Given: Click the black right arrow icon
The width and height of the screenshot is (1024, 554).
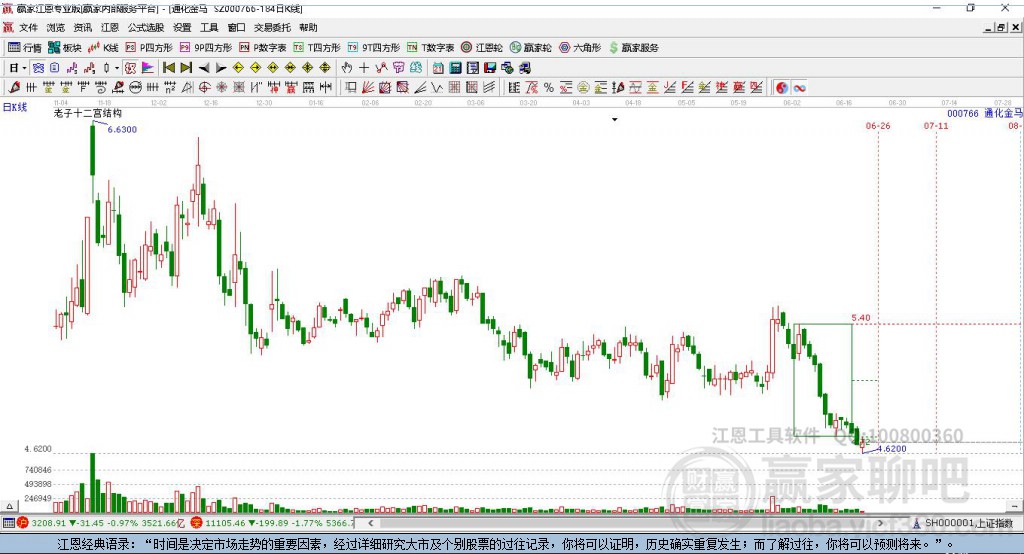Looking at the screenshot, I should pyautogui.click(x=221, y=67).
